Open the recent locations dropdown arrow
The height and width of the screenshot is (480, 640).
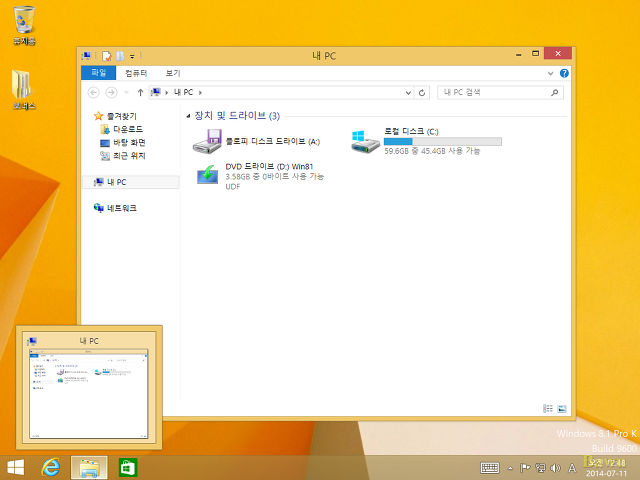127,93
